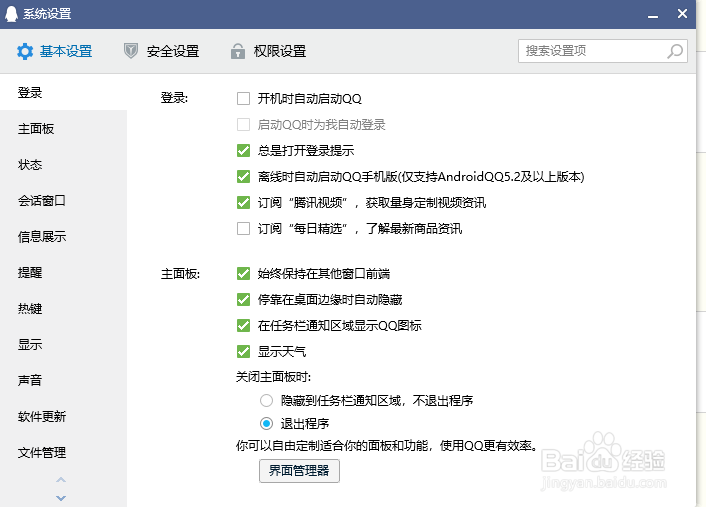Click the magnifier search icon

pyautogui.click(x=674, y=51)
